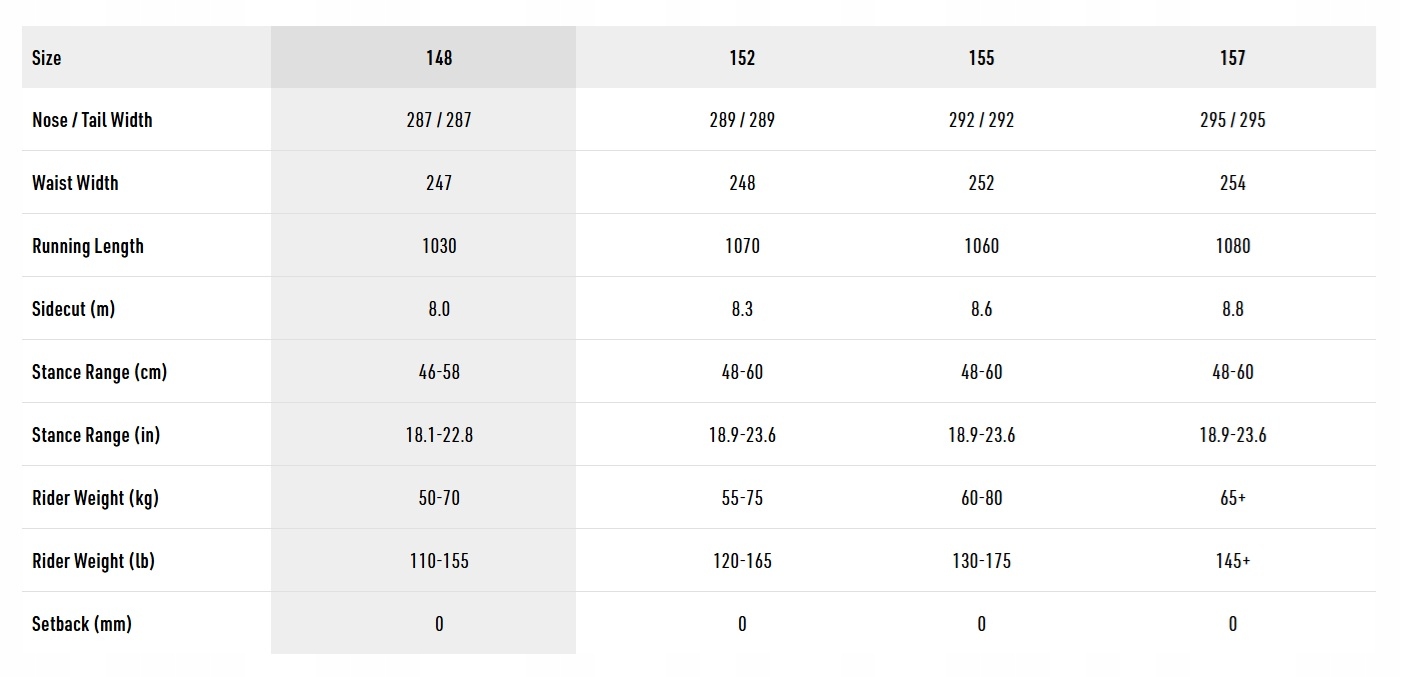Select the 152 size column header
The height and width of the screenshot is (677, 1401).
pos(742,58)
